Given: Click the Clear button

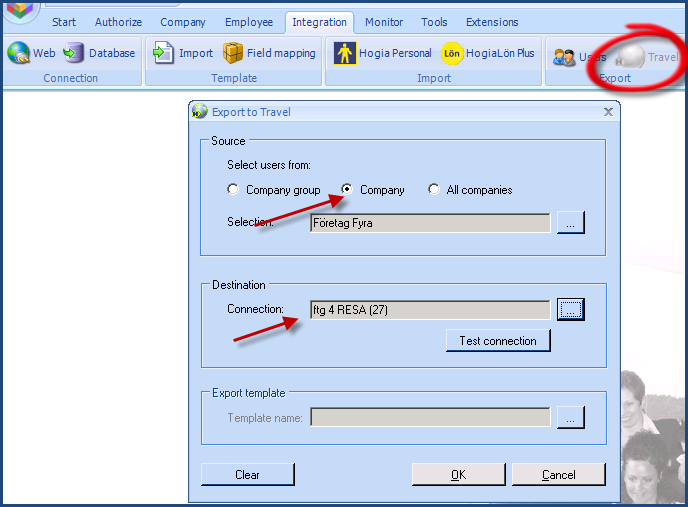Looking at the screenshot, I should [x=247, y=475].
